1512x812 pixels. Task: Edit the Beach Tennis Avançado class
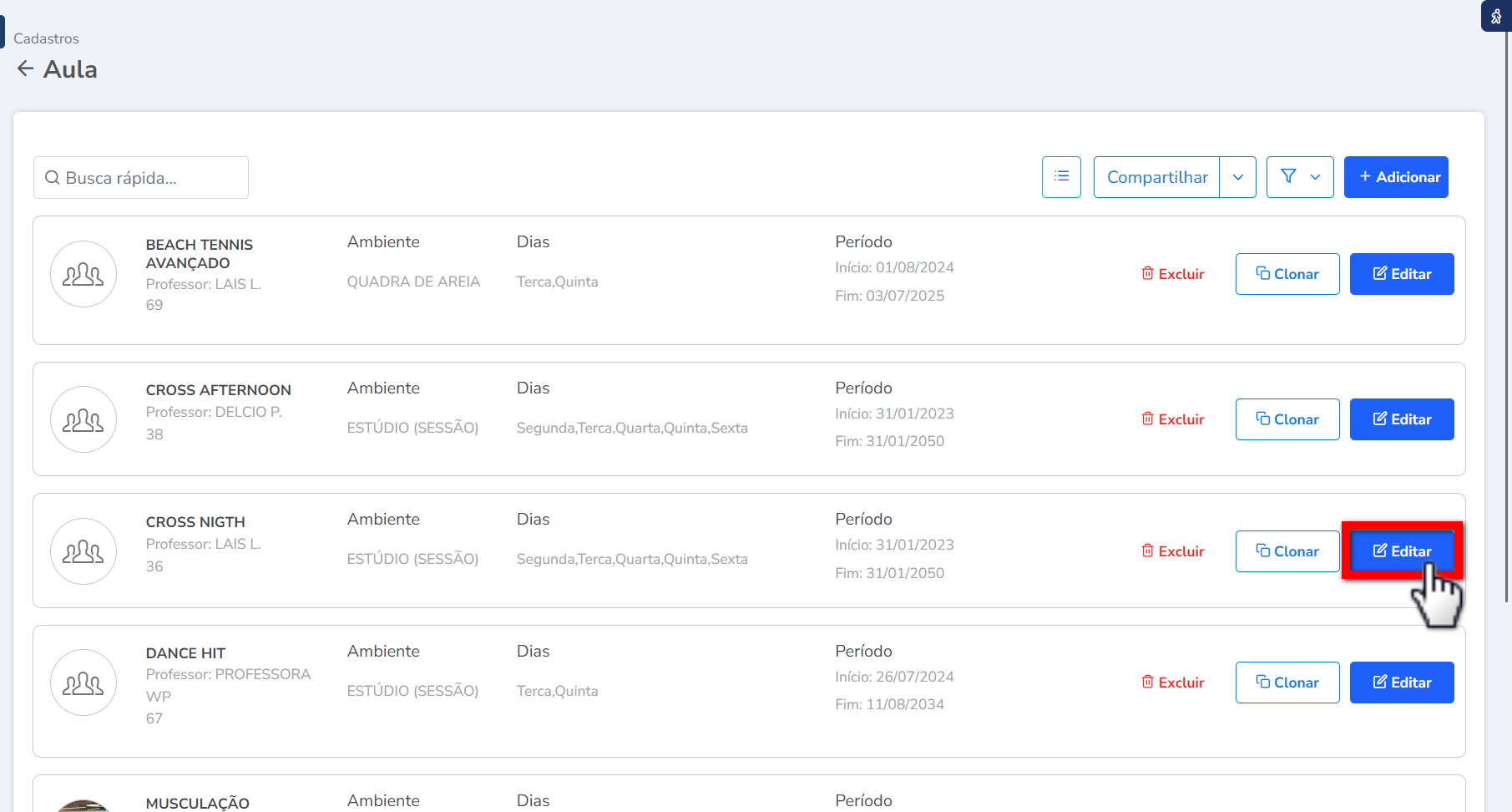tap(1401, 274)
